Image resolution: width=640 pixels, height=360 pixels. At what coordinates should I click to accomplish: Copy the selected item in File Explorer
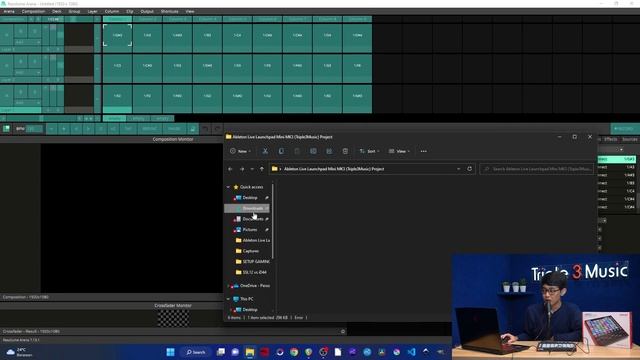pos(281,151)
